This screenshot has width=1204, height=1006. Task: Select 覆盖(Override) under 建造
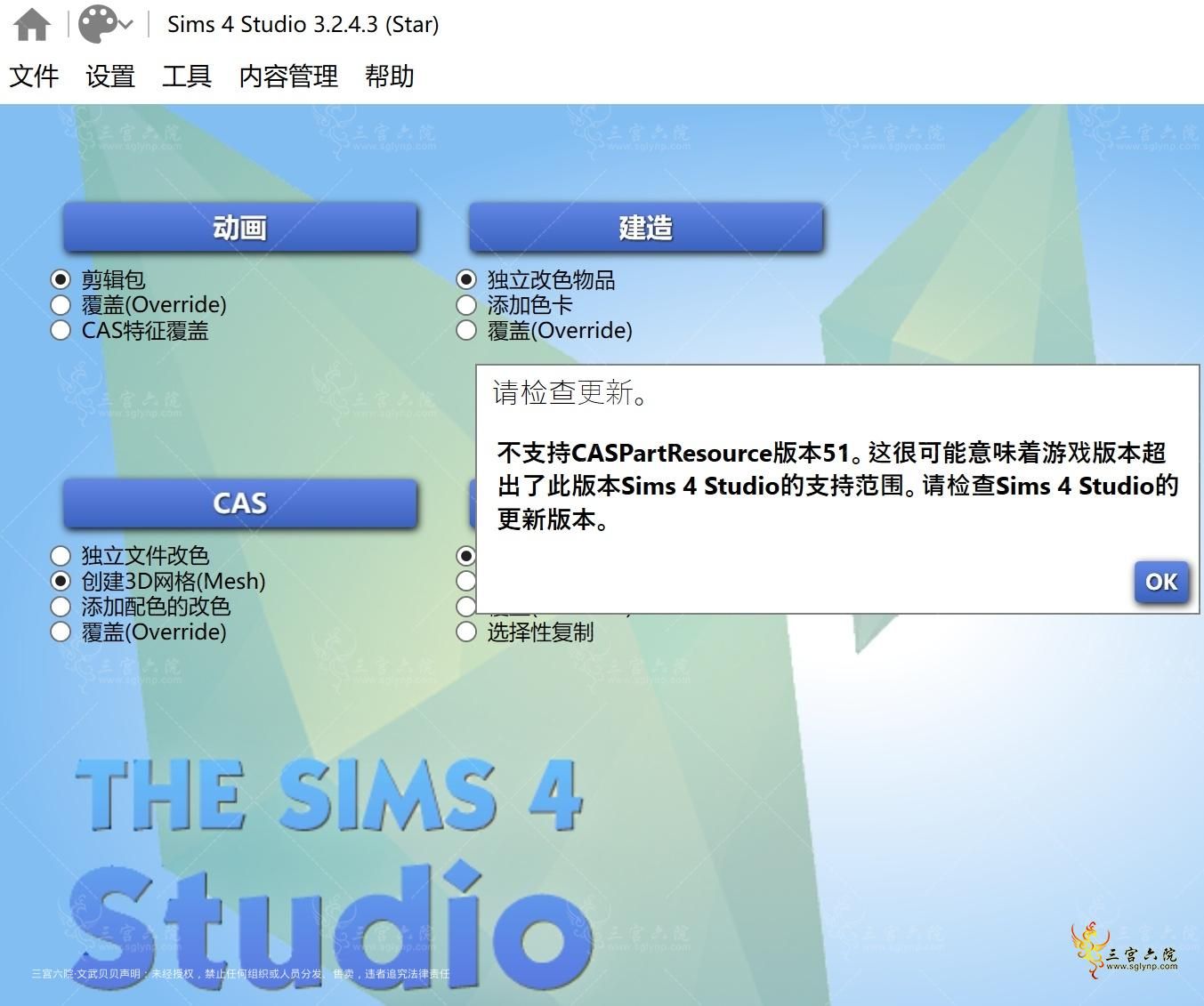(x=545, y=331)
